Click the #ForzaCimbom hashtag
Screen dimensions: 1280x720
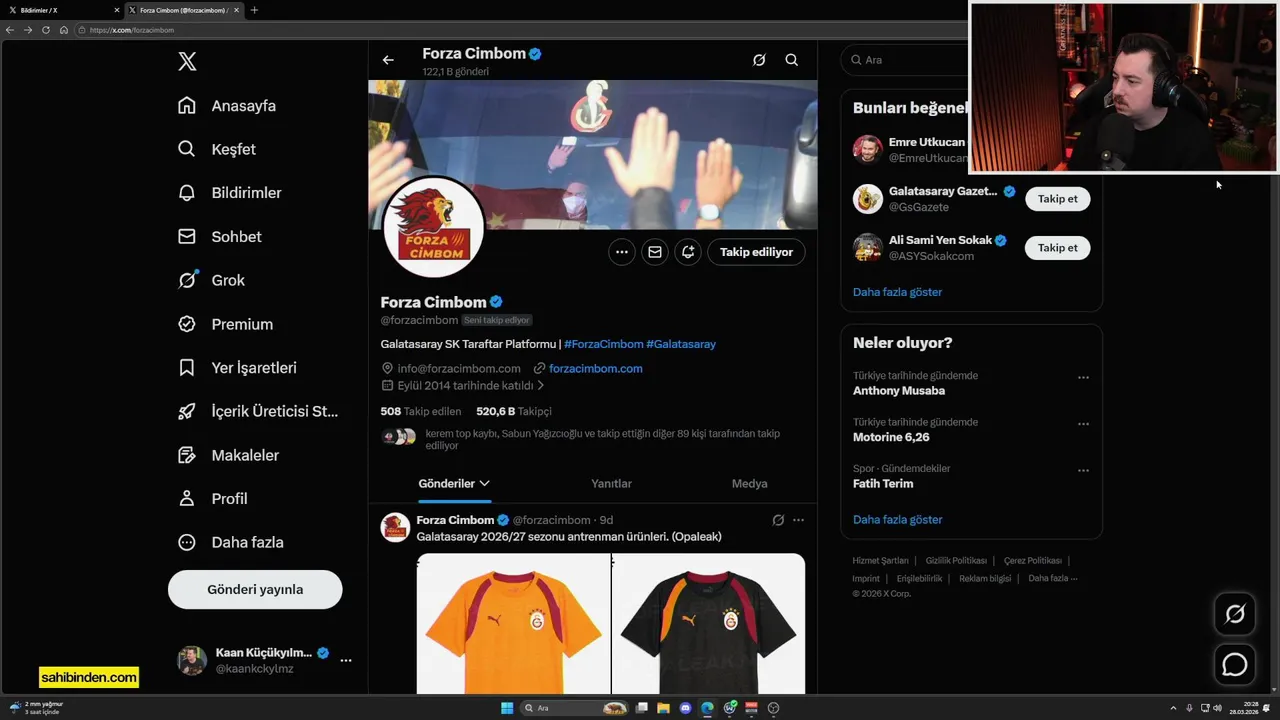click(x=604, y=344)
